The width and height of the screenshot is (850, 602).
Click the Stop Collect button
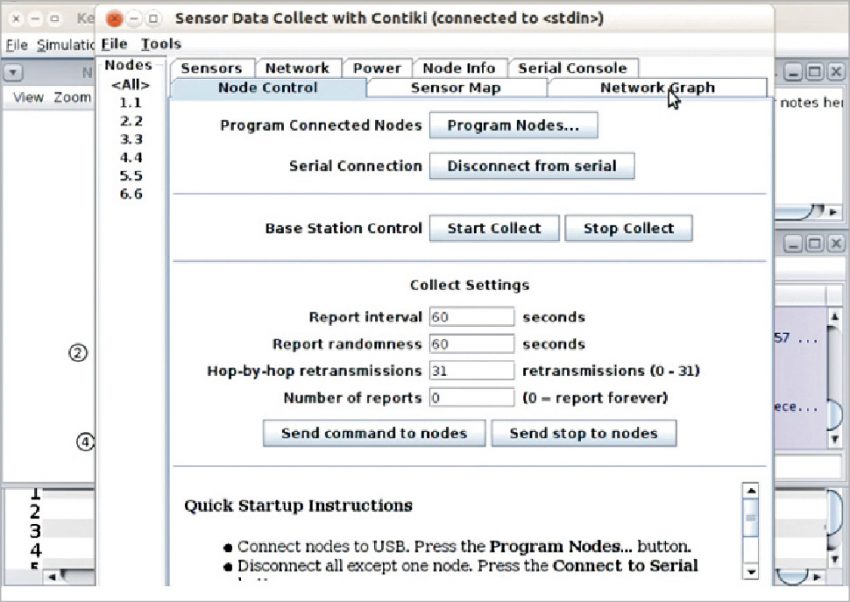point(628,228)
